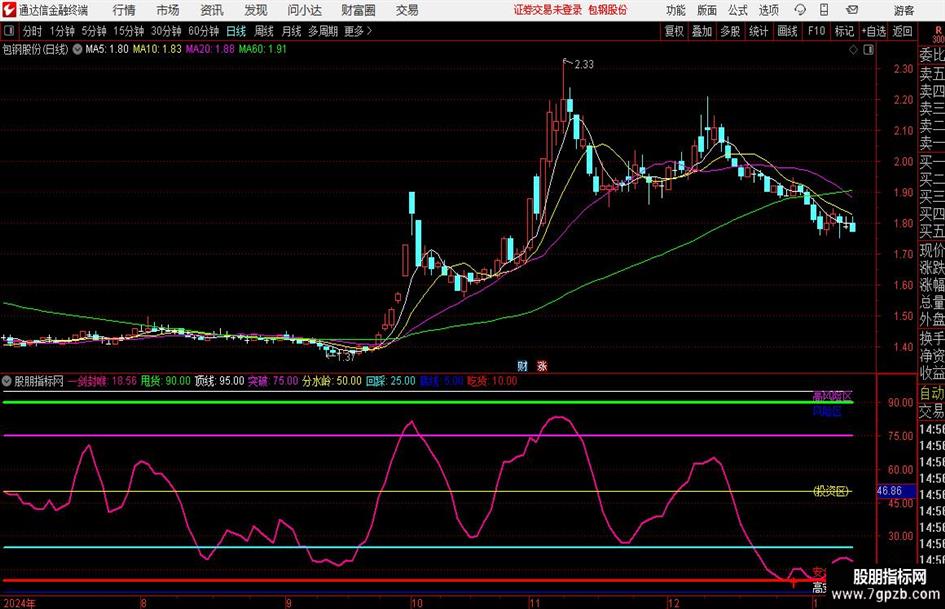Click the mobile phone icon in title bar
The height and width of the screenshot is (609, 945).
point(824,10)
